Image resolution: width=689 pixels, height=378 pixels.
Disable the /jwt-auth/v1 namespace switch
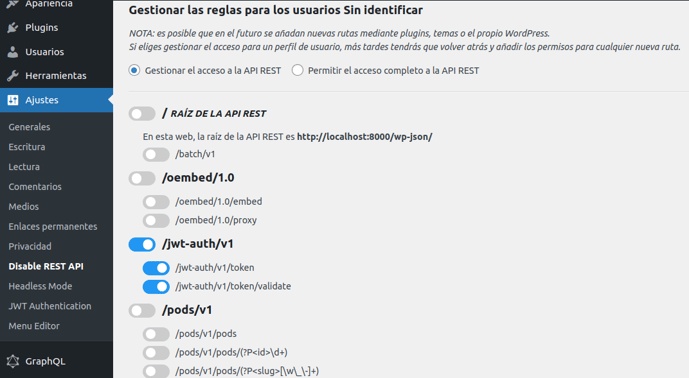coord(142,244)
